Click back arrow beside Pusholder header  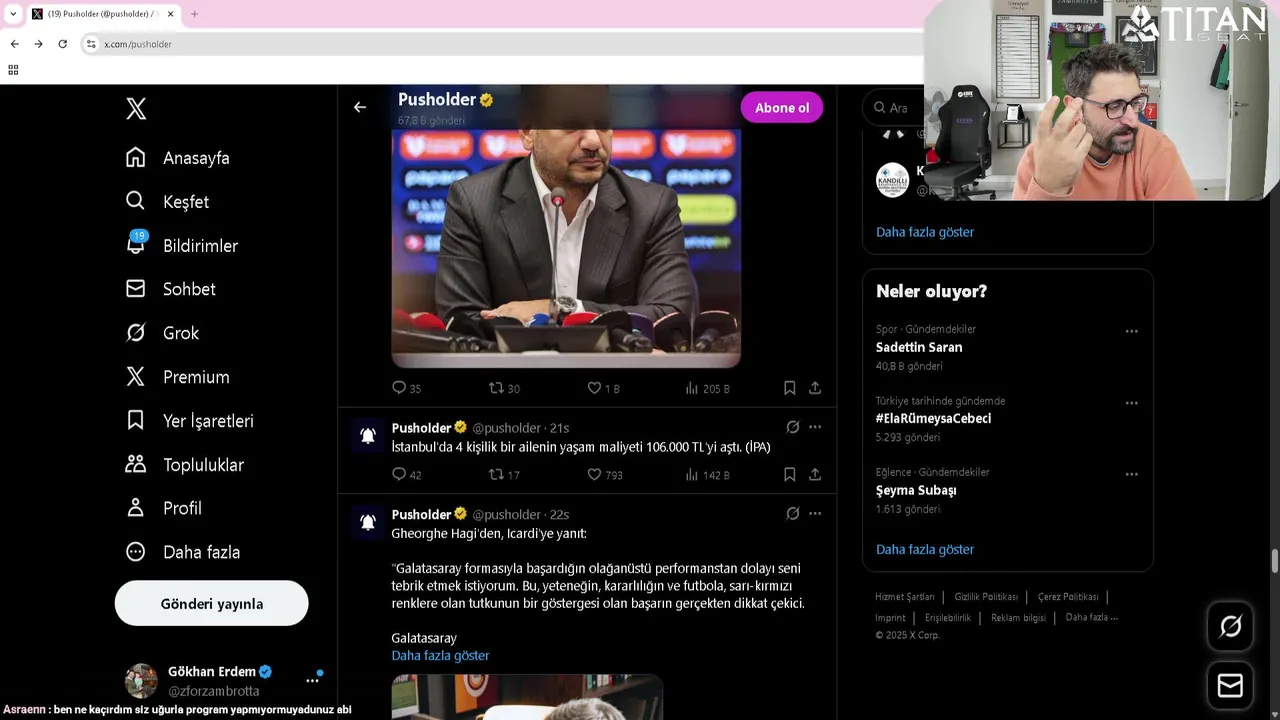360,107
